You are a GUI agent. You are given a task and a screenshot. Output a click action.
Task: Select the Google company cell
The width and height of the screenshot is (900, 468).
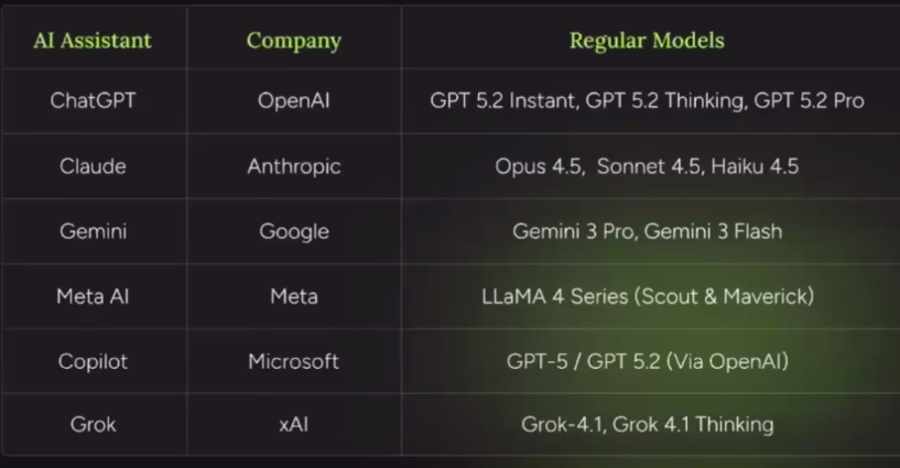pyautogui.click(x=294, y=231)
